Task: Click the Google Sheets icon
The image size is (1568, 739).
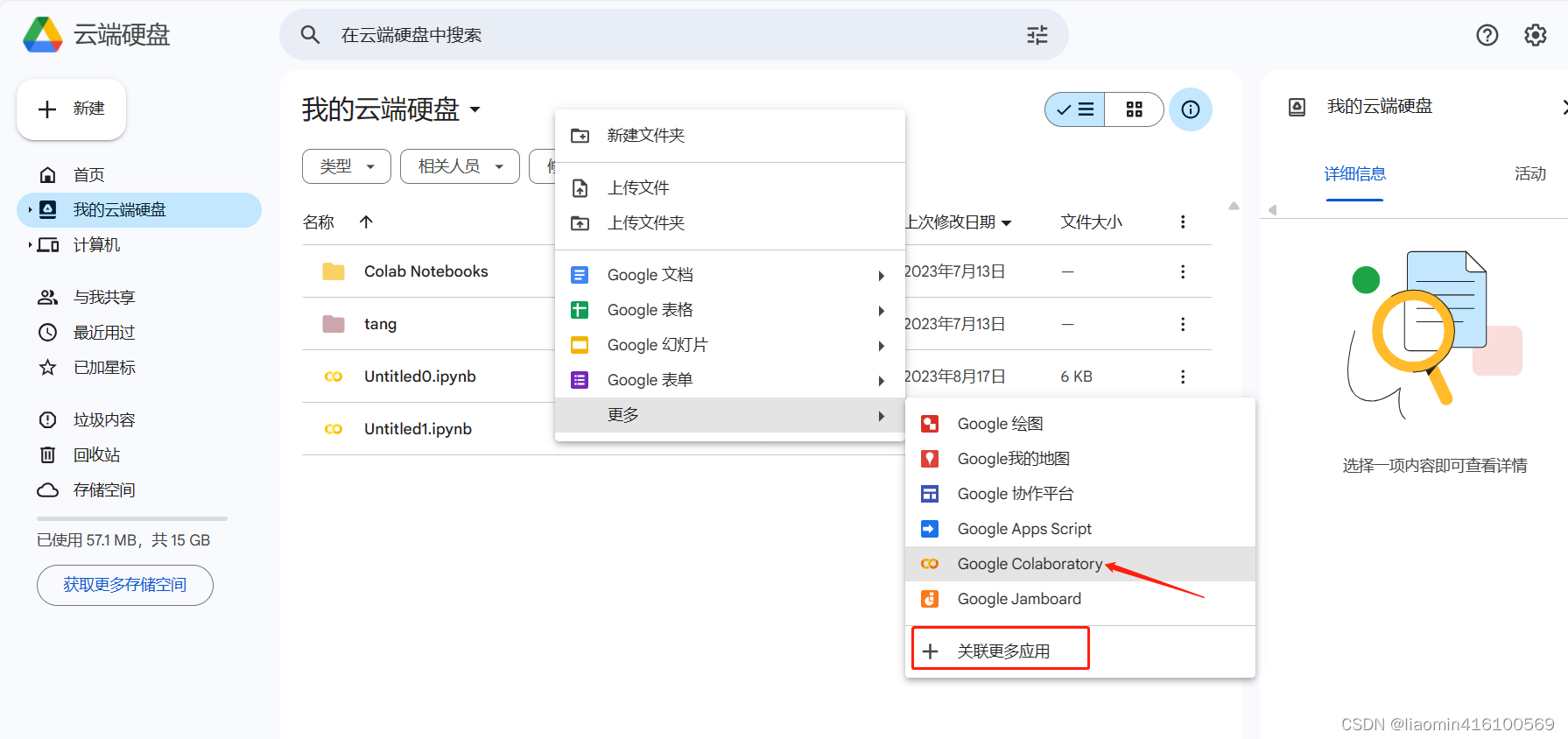Action: coord(580,310)
